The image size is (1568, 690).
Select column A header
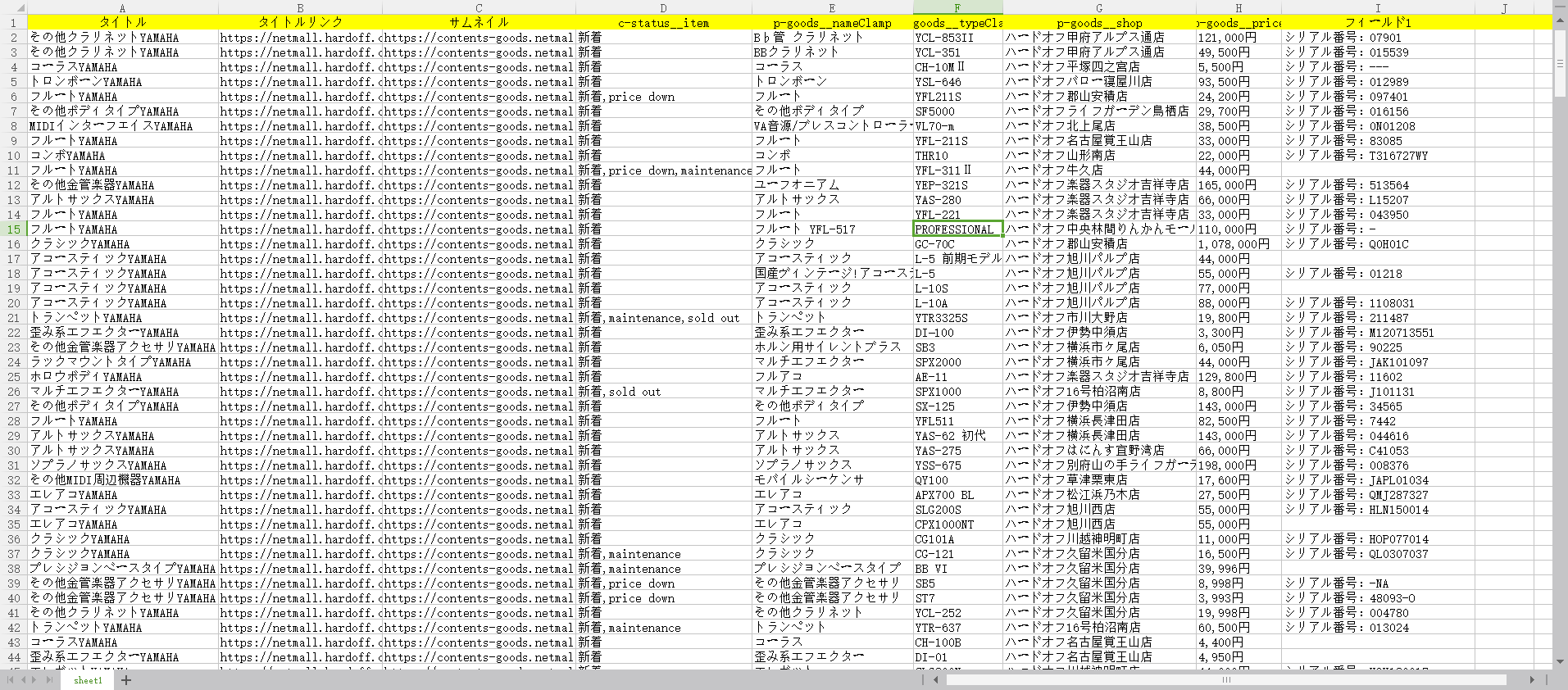(x=123, y=8)
